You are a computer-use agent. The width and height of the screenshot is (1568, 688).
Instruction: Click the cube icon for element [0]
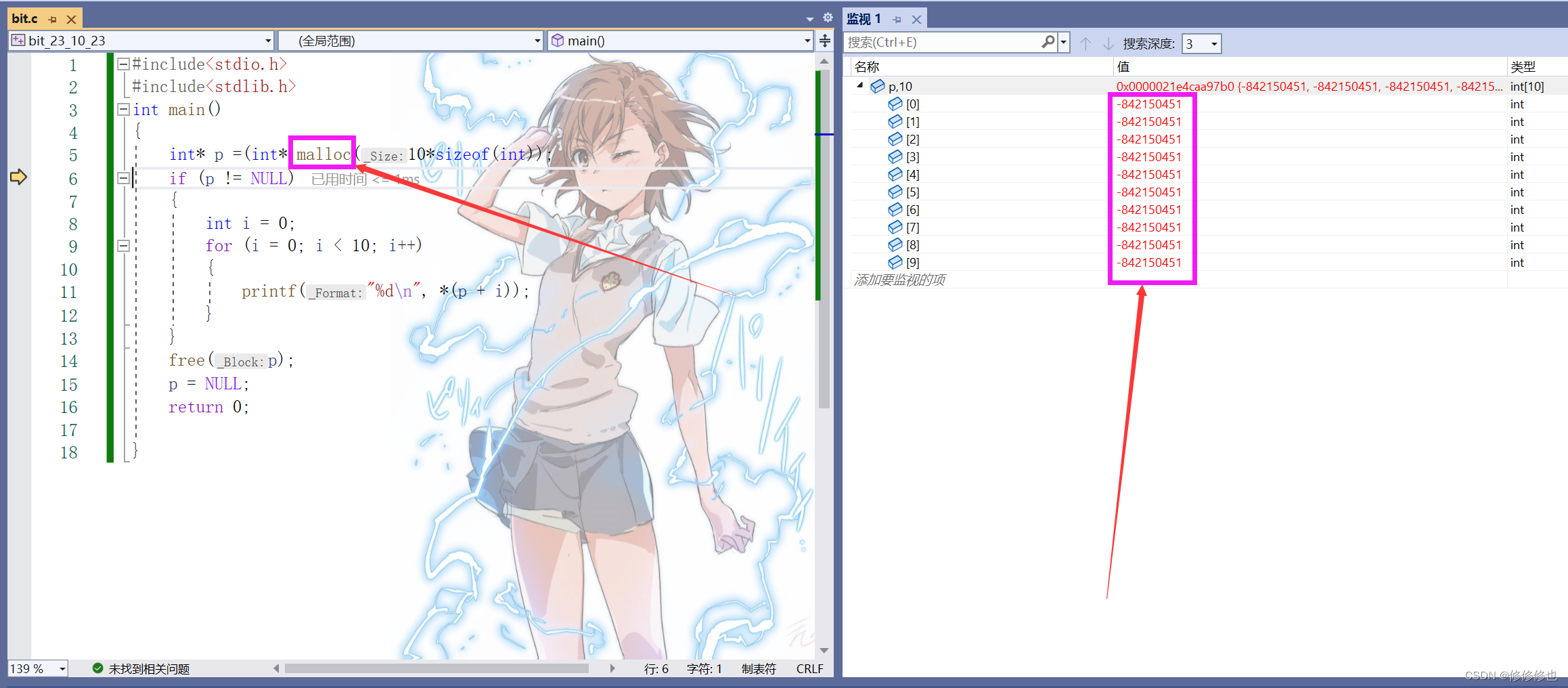895,104
